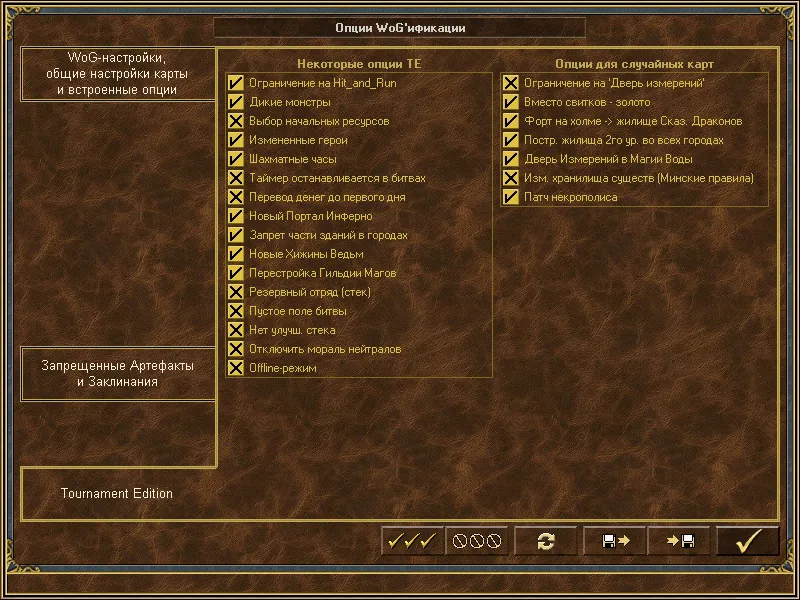800x600 pixels.
Task: Toggle the Дикие монстры checkbox
Action: coord(236,102)
